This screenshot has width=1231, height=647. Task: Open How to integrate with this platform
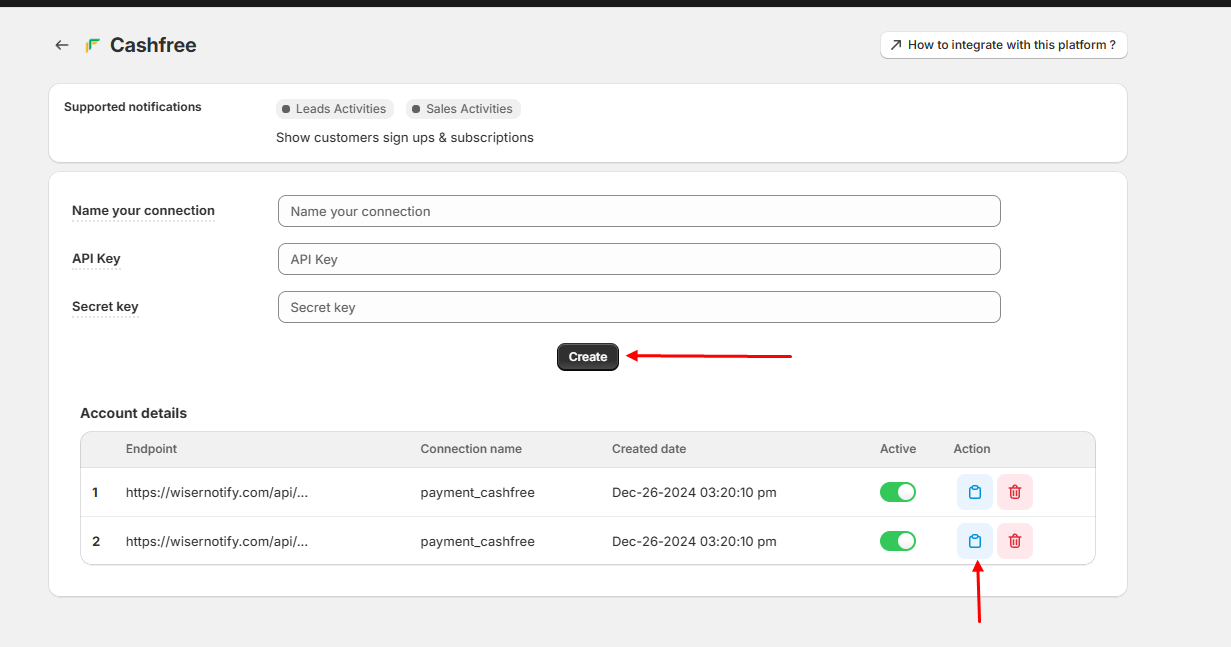[1004, 45]
